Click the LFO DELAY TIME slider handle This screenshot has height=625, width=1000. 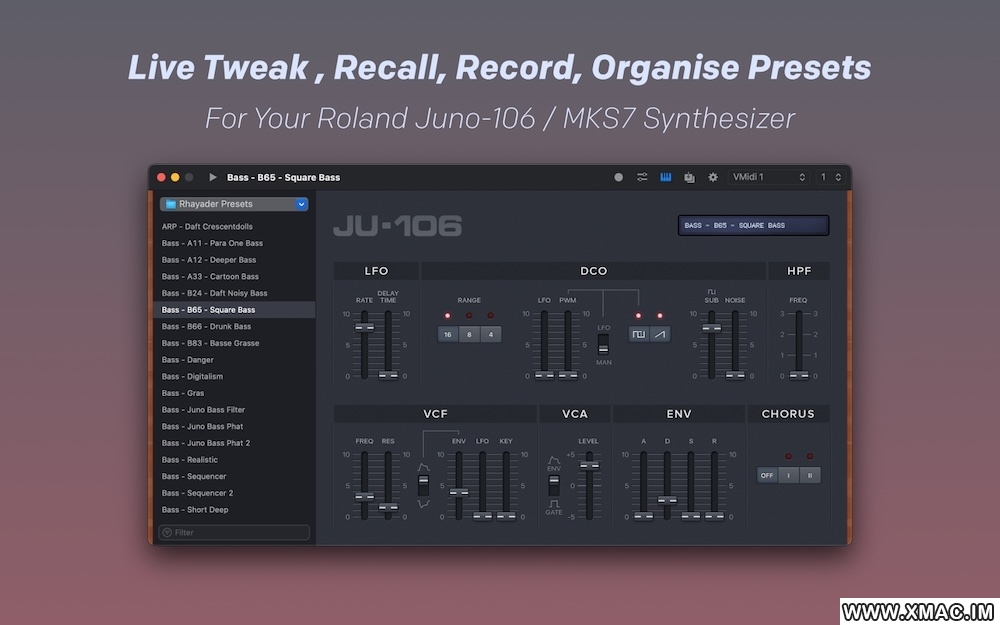point(388,375)
